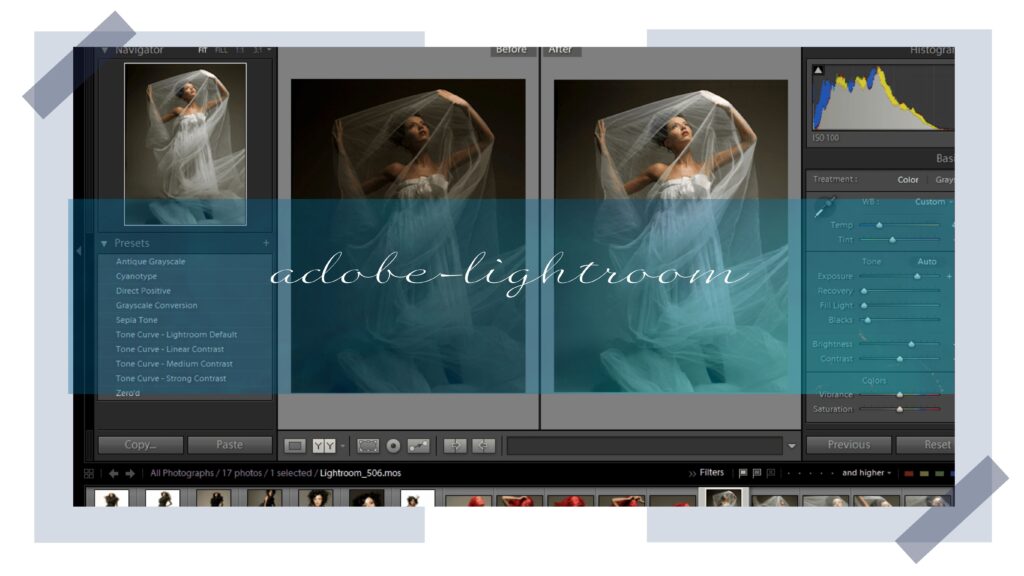
Task: Switch to Loupe view icon in toolbar
Action: point(295,445)
